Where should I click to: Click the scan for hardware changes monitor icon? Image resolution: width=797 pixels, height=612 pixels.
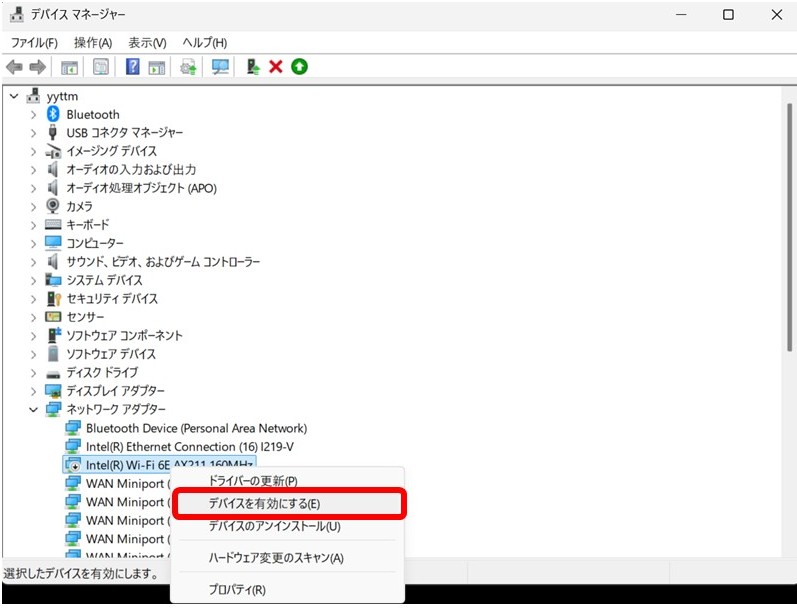coord(220,67)
